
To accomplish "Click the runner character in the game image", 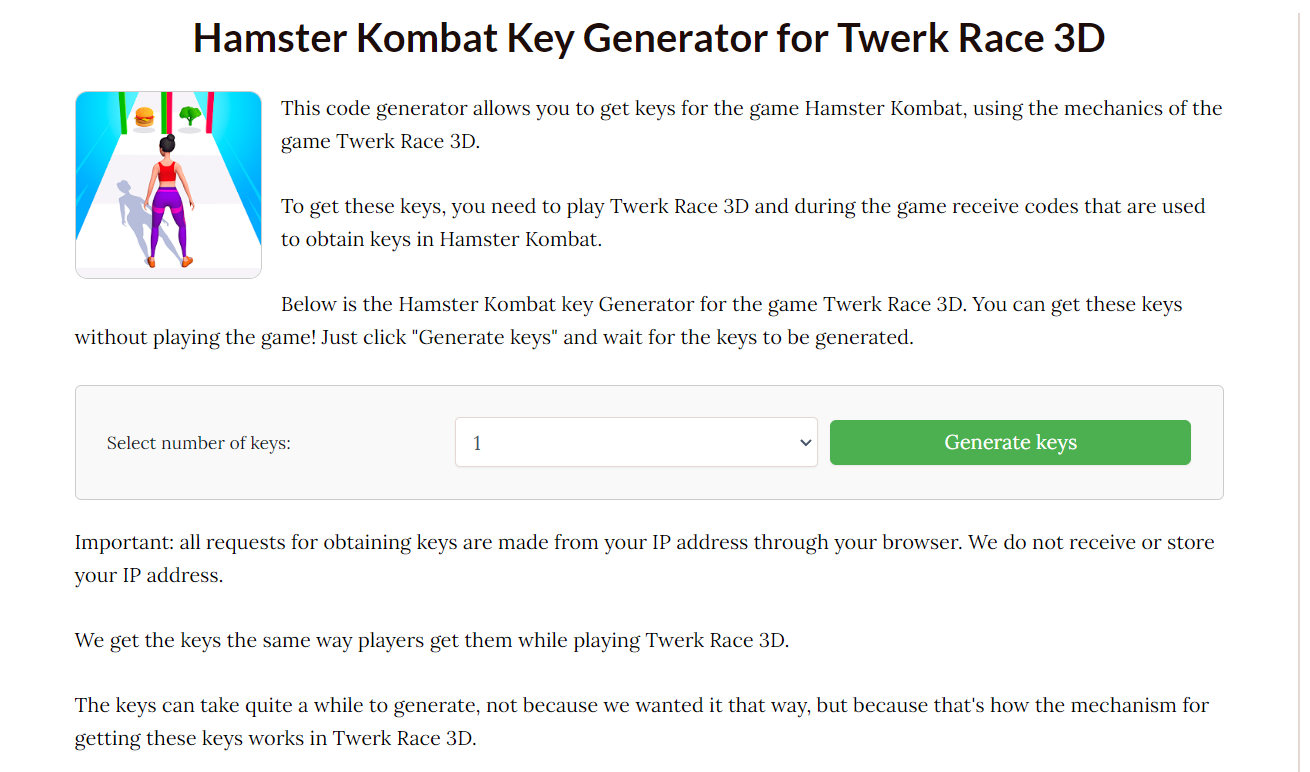I will point(169,202).
